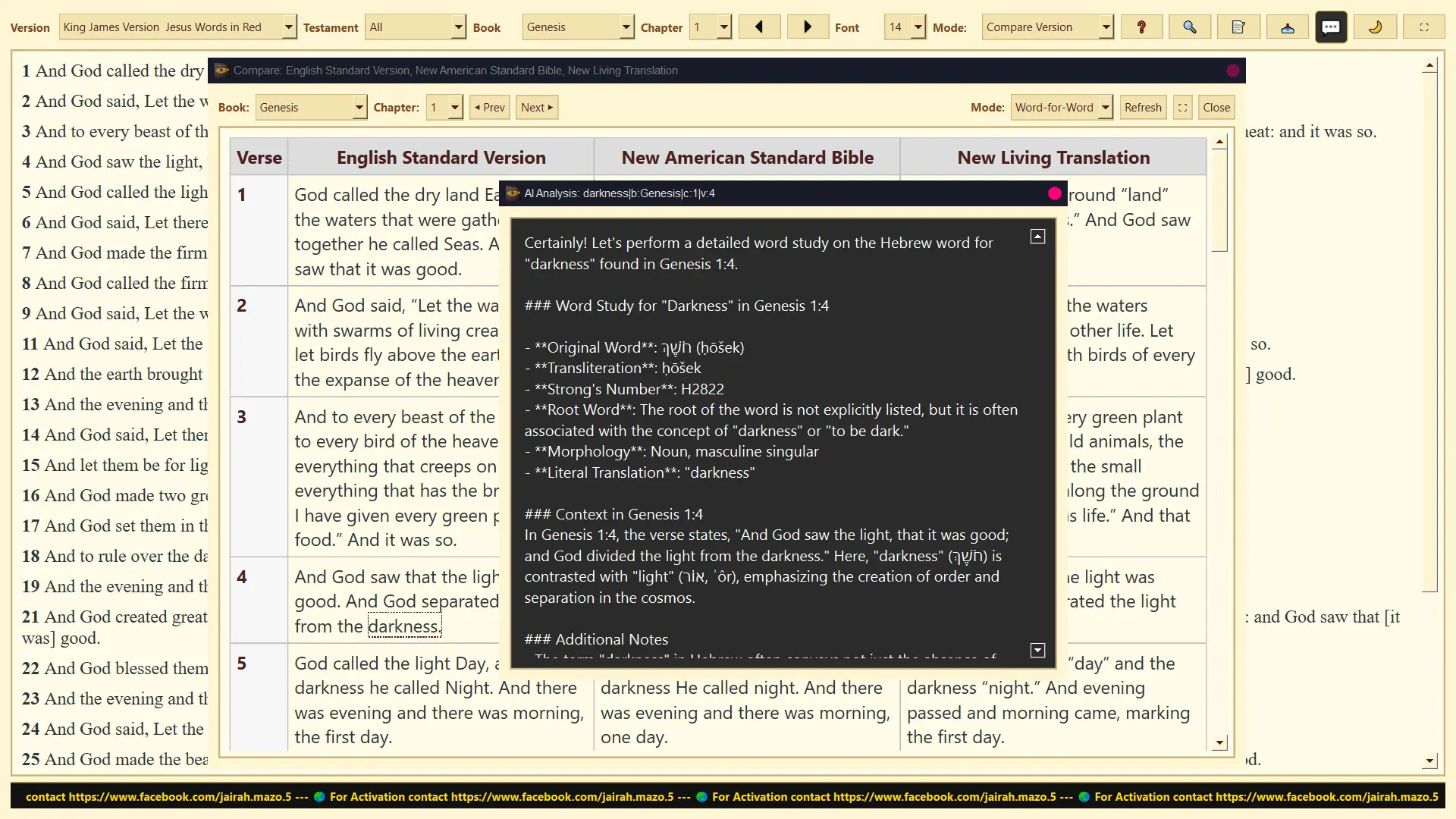Open the main Chapter dropdown
The image size is (1456, 819).
pos(711,27)
